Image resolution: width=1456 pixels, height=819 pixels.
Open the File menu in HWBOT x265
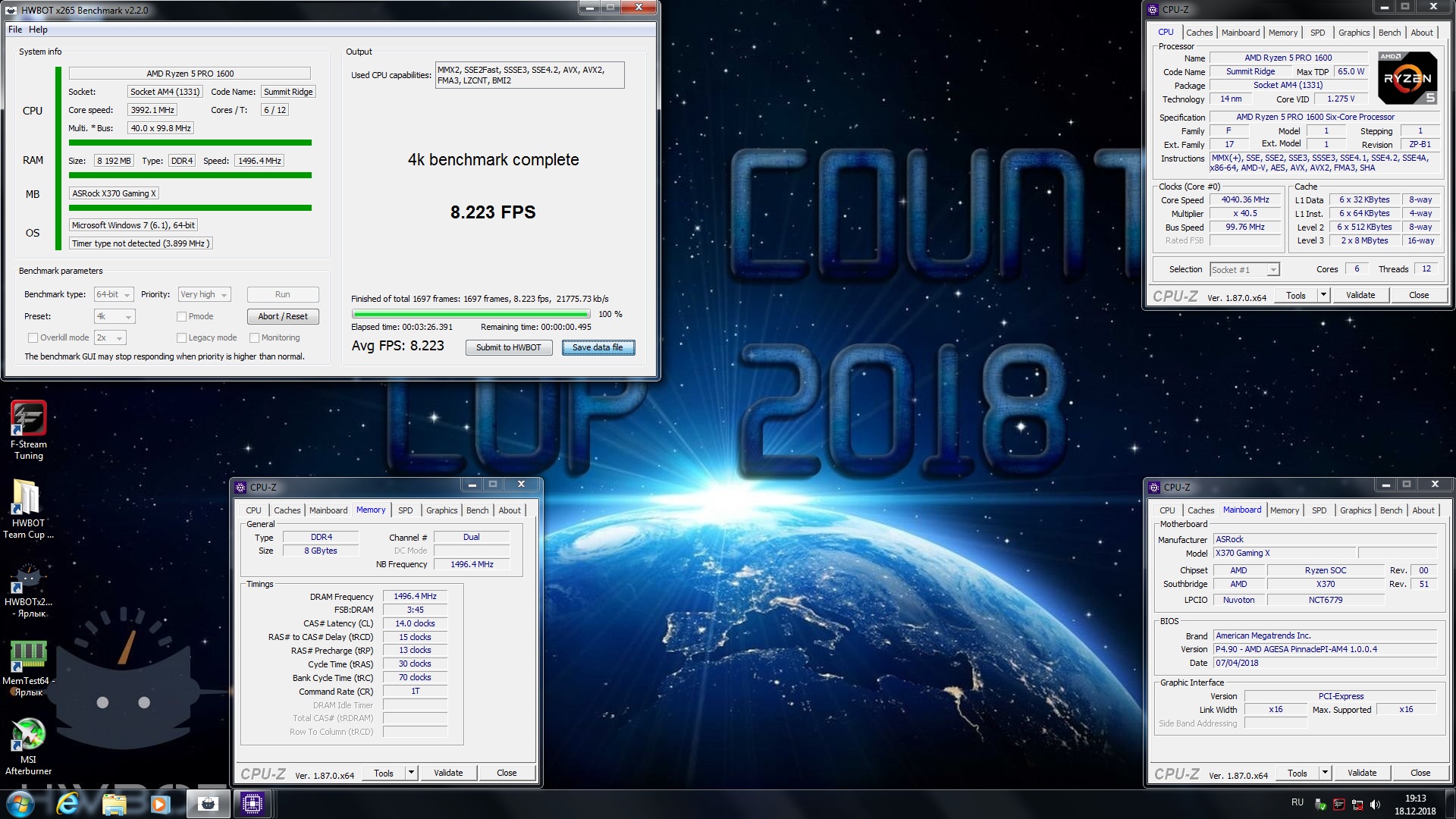tap(15, 30)
